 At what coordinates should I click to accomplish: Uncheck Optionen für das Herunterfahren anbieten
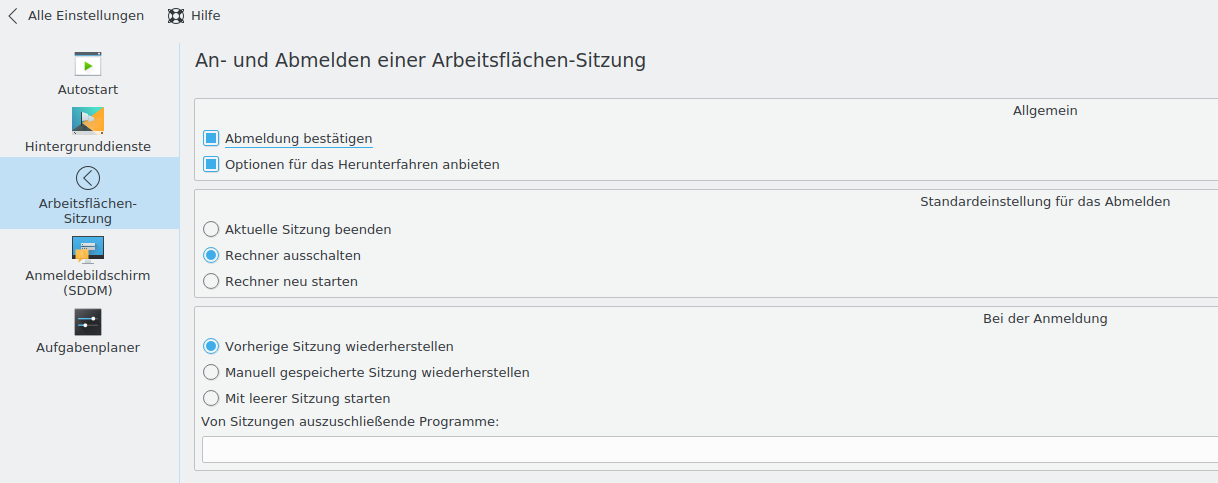(211, 164)
